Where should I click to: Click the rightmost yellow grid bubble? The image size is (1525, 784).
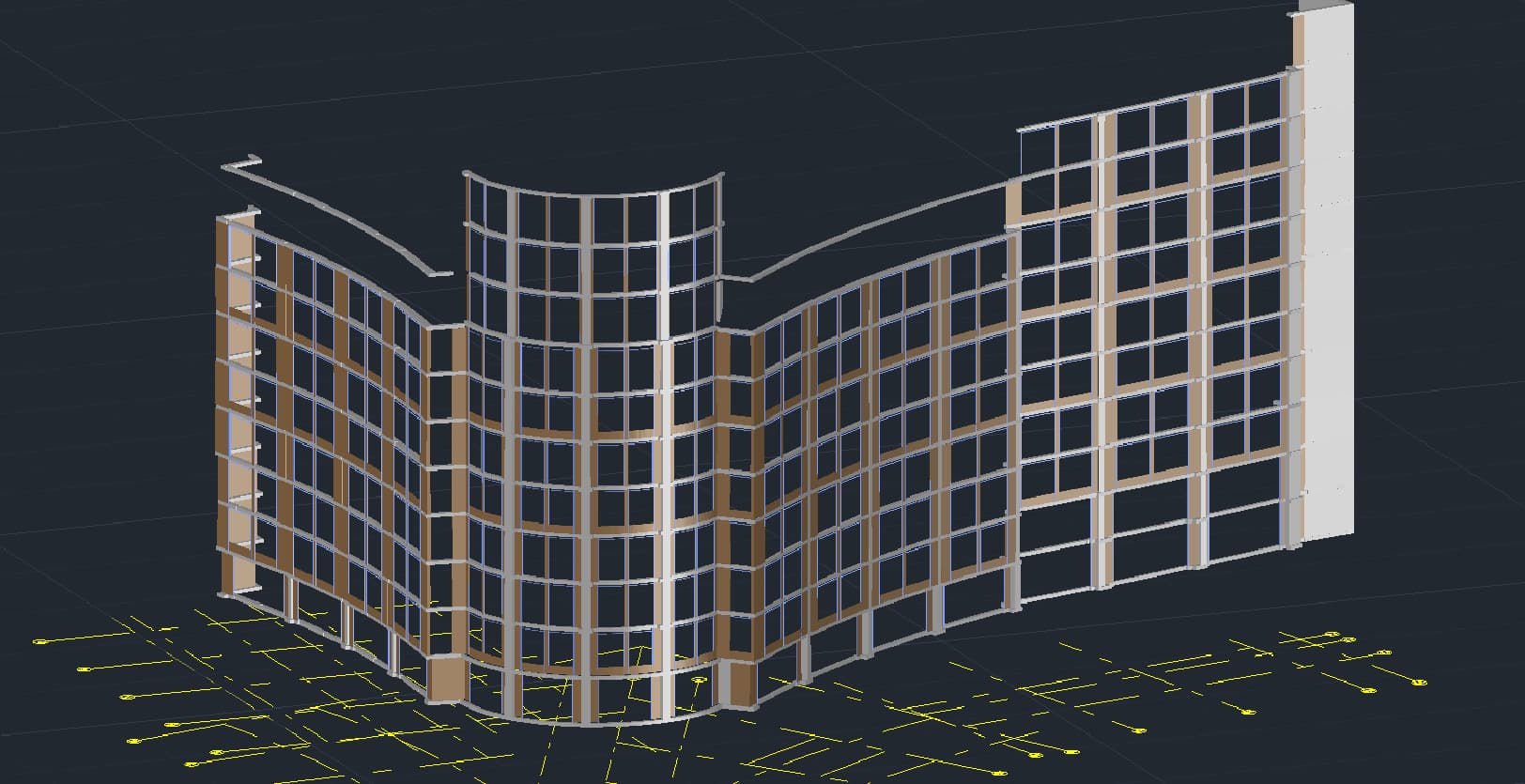[x=1420, y=682]
